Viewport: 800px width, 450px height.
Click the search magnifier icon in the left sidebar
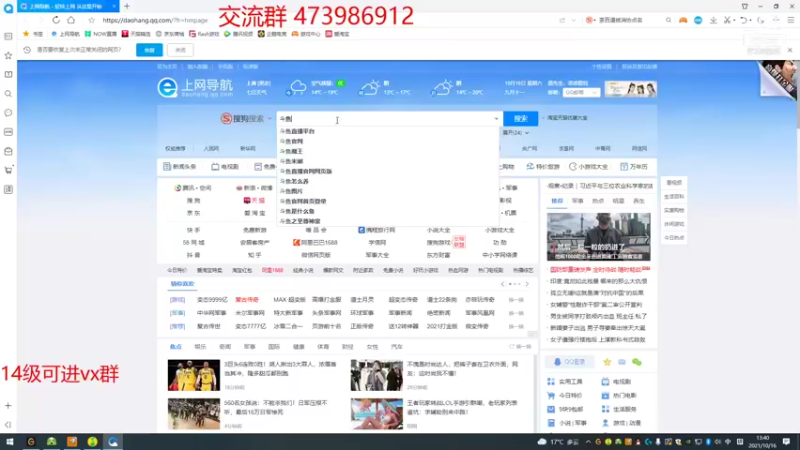point(8,94)
